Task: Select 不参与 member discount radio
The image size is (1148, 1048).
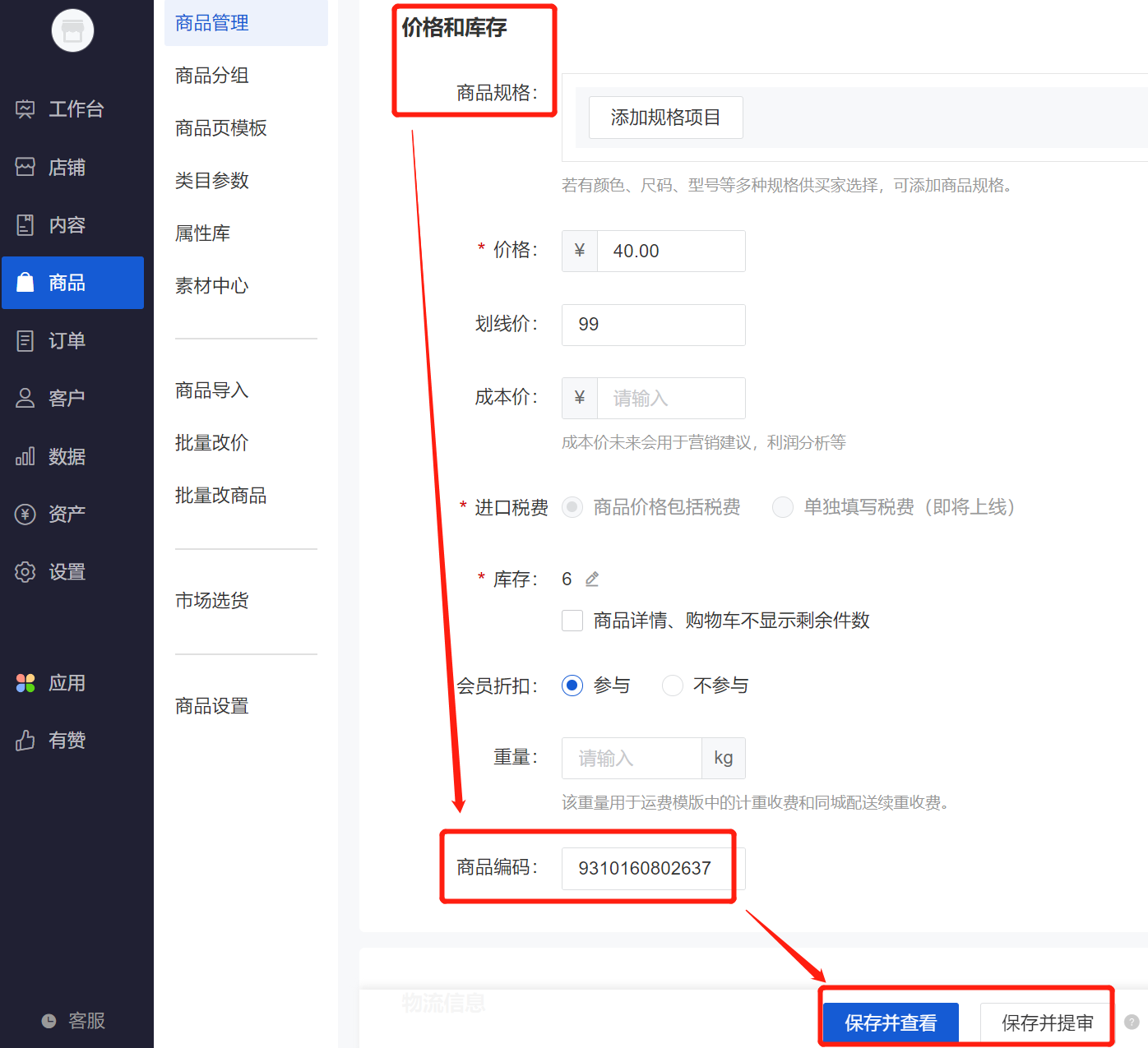Action: point(673,685)
